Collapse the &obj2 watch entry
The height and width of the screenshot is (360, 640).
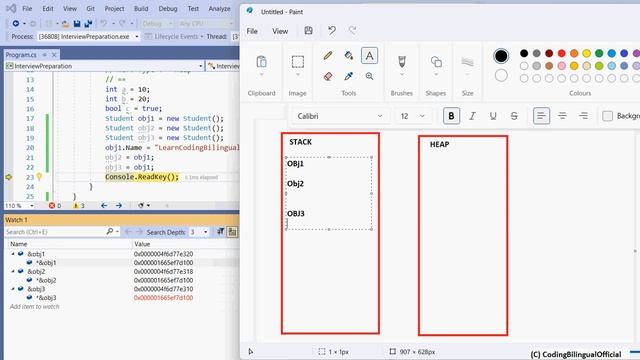(x=13, y=271)
